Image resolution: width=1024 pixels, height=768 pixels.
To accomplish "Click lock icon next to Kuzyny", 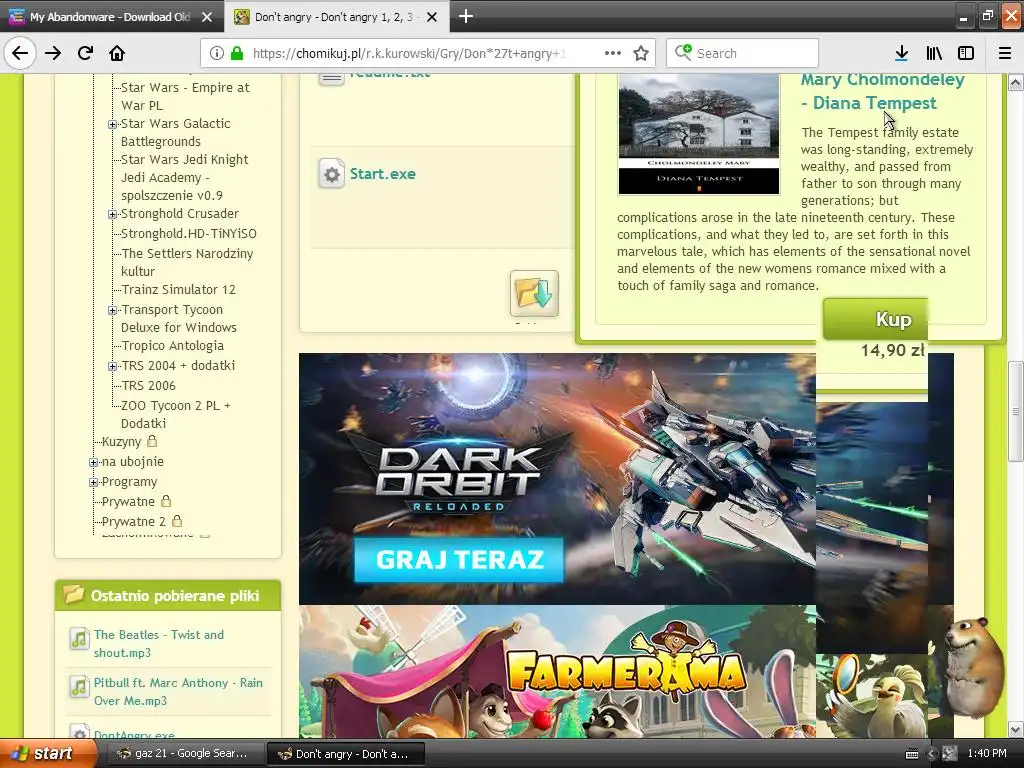I will point(152,441).
